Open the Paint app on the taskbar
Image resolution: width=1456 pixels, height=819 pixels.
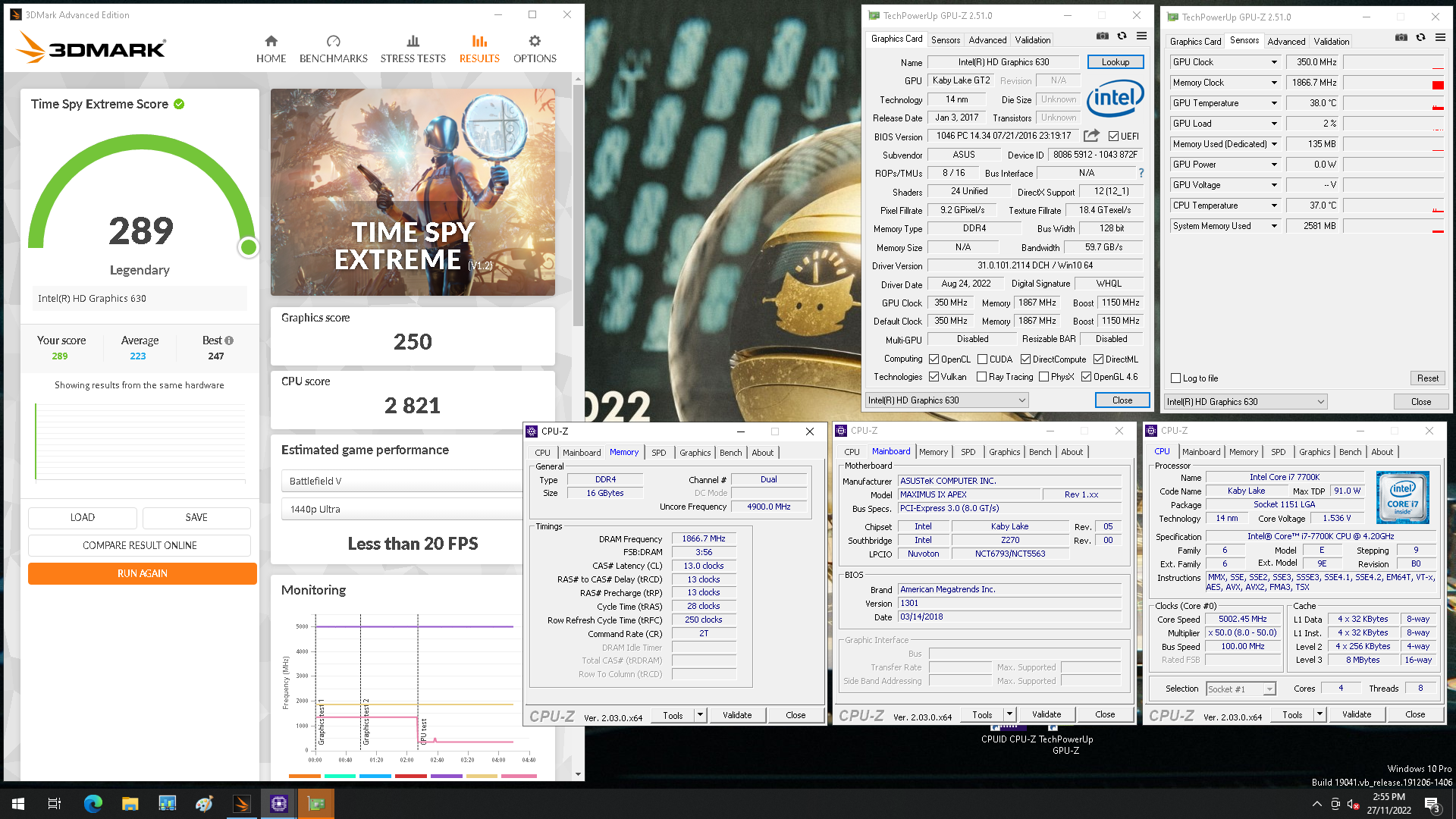[x=204, y=804]
